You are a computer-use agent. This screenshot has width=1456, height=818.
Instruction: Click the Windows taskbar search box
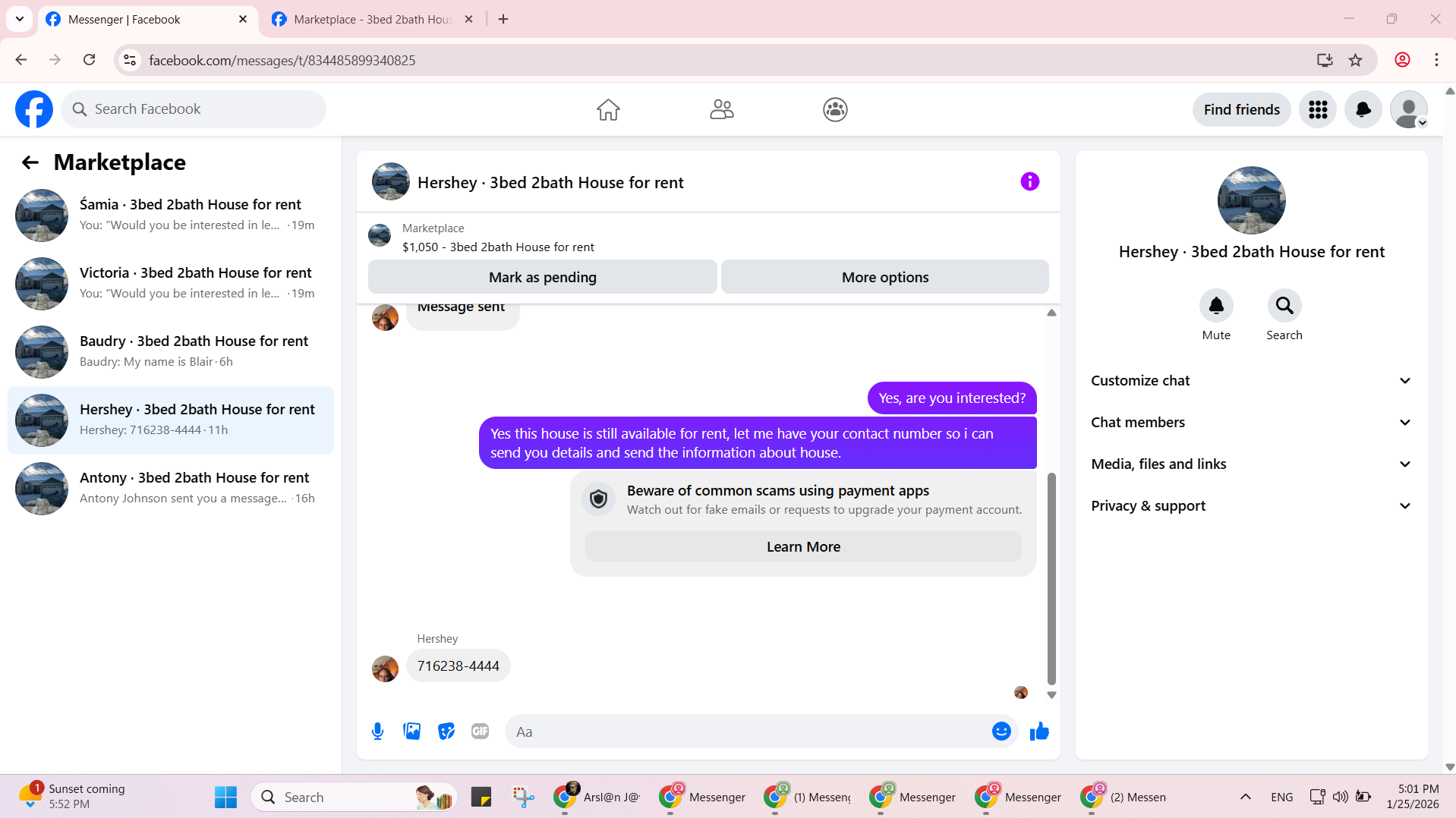[354, 798]
